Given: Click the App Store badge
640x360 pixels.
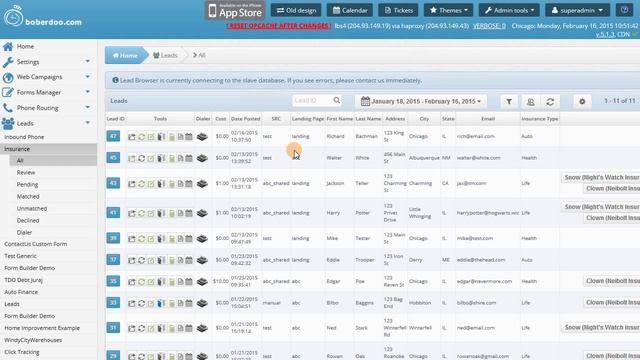Looking at the screenshot, I should (235, 11).
